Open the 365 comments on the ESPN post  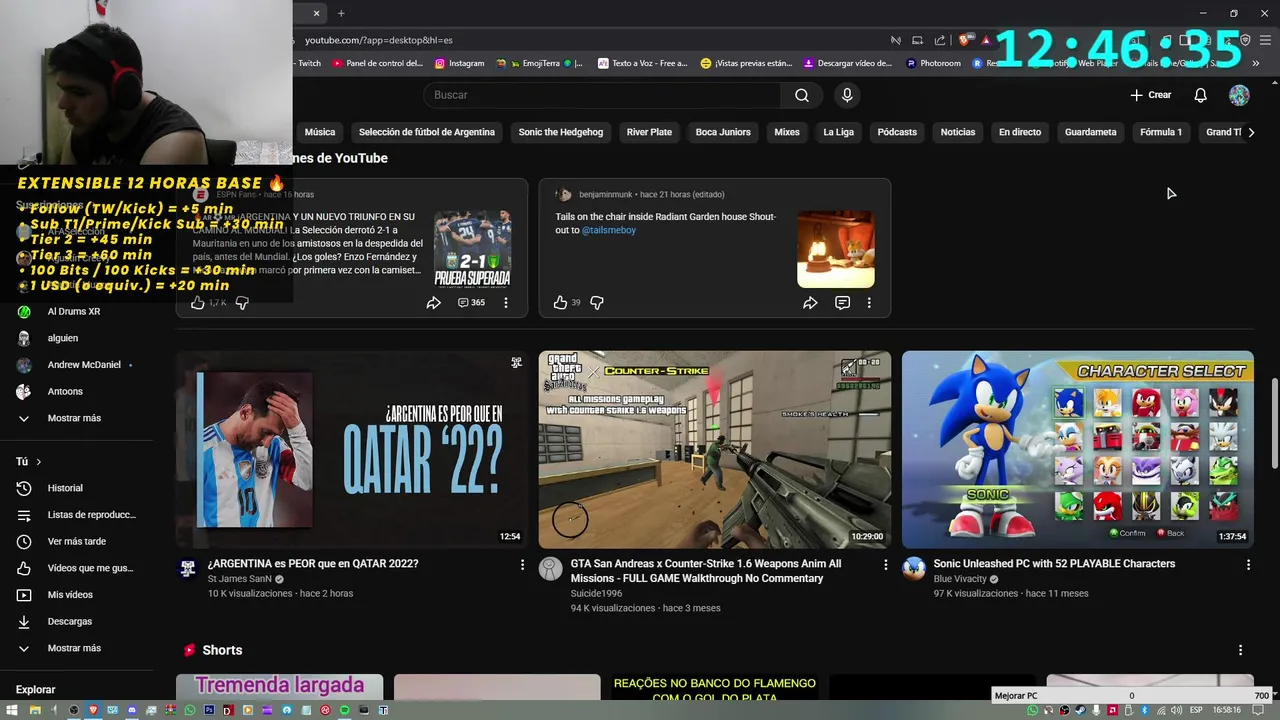pos(472,302)
